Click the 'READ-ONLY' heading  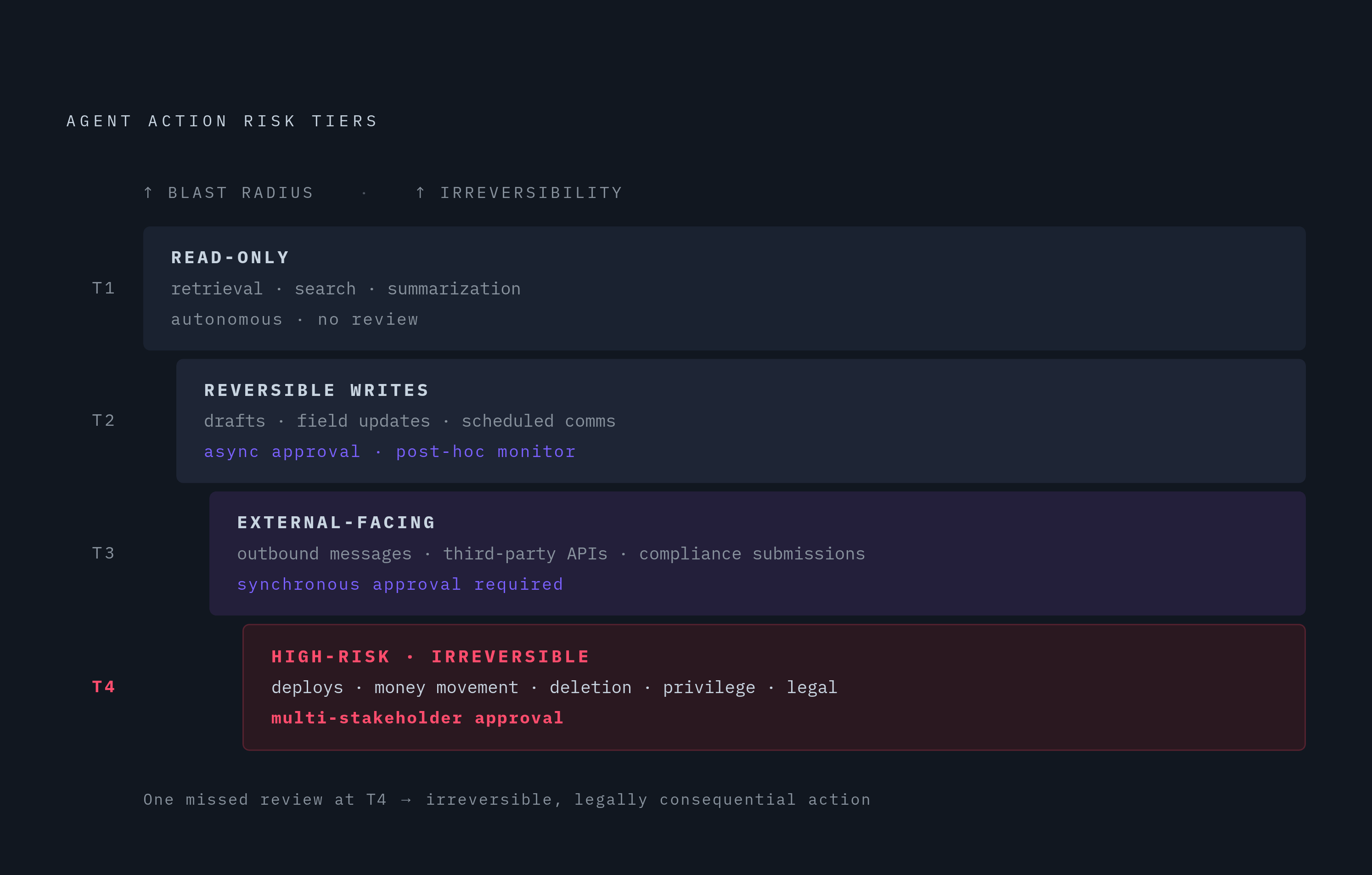click(x=230, y=258)
